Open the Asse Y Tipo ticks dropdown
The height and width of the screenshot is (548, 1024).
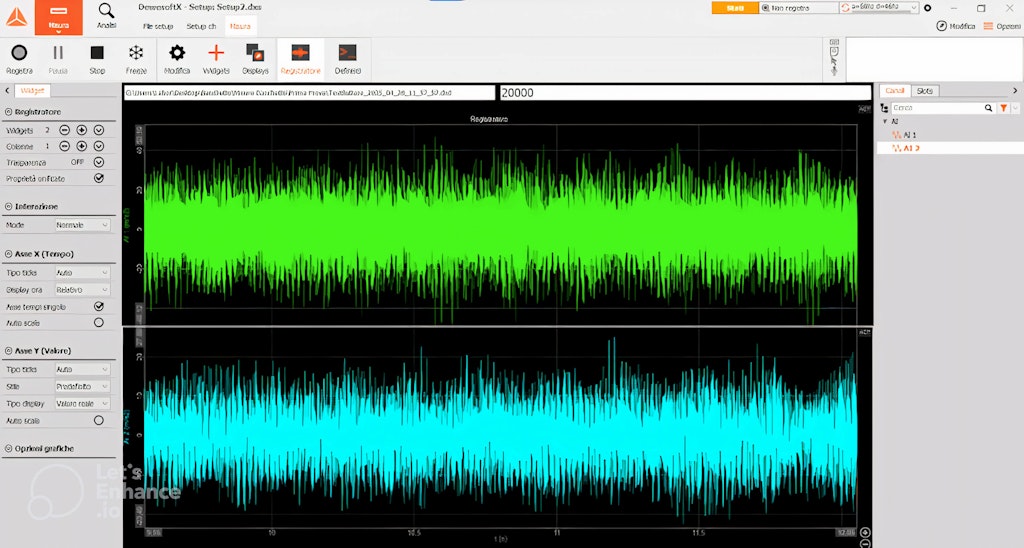tap(82, 369)
